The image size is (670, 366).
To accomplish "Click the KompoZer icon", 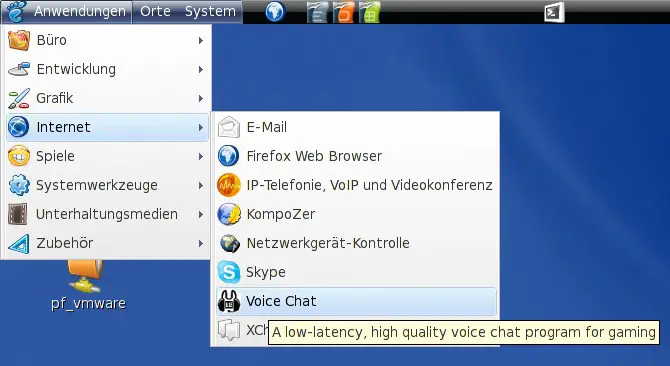I will (229, 214).
